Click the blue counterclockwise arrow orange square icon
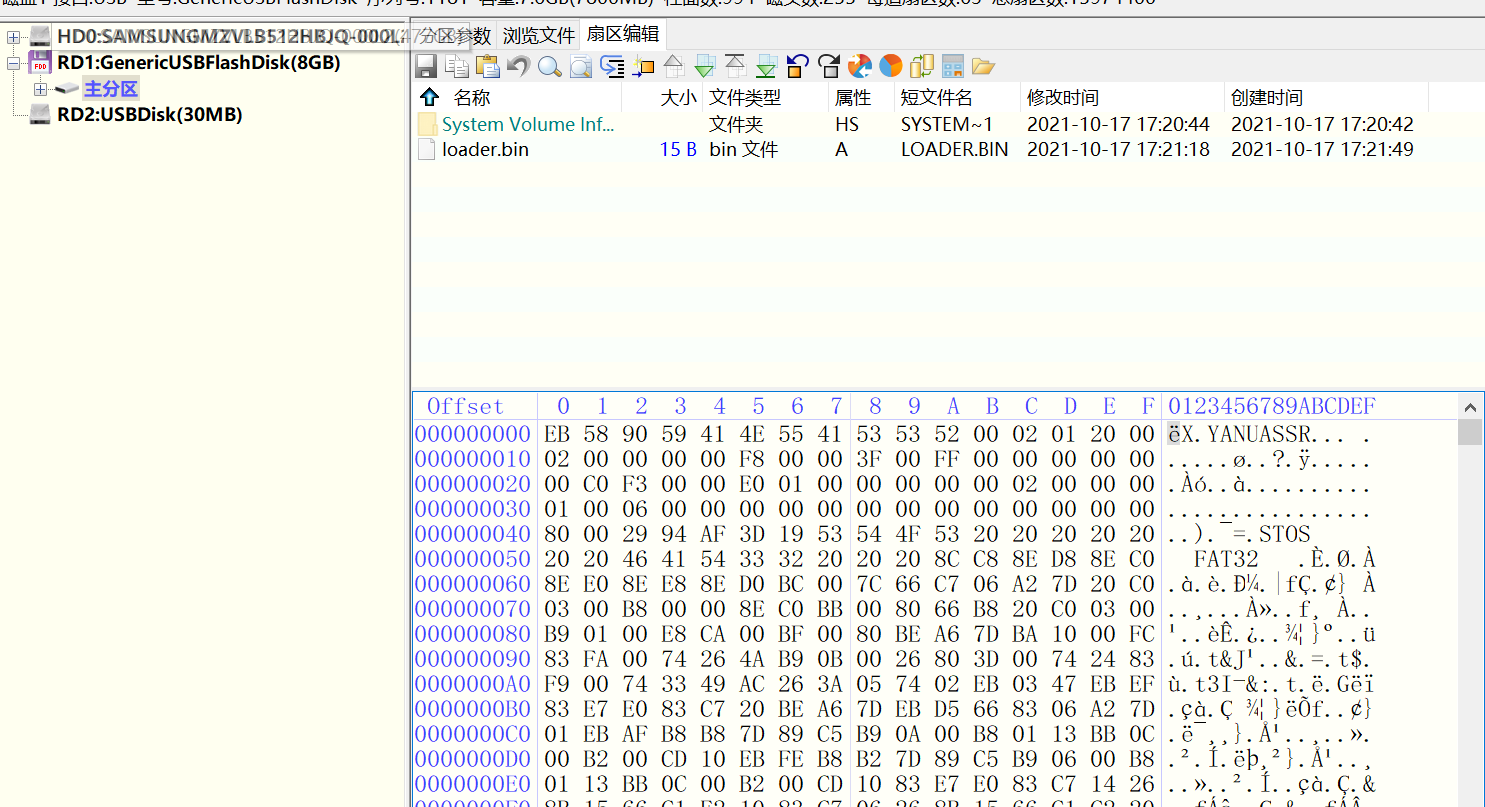Screen dimensions: 1485x807 point(797,66)
